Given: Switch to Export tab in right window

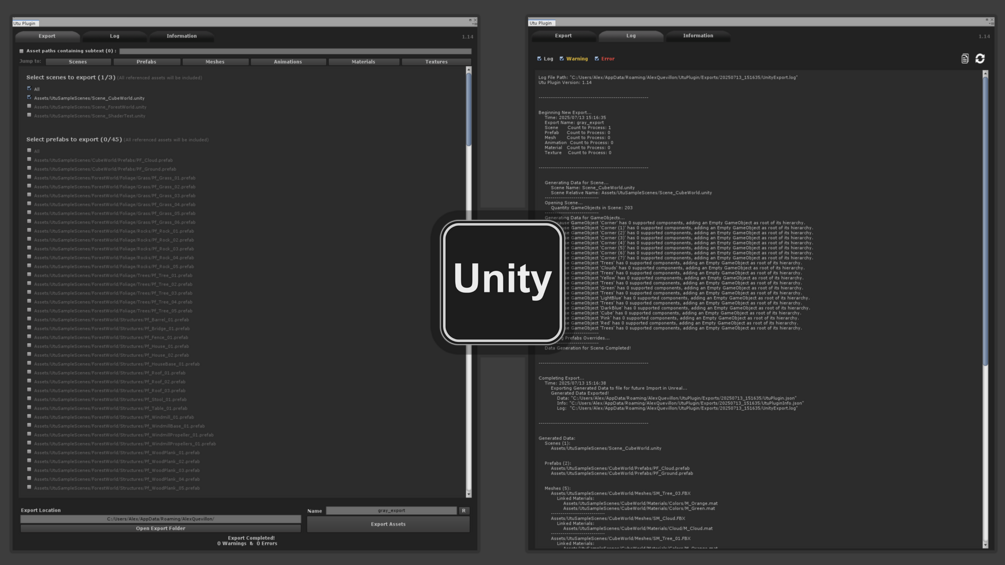Looking at the screenshot, I should [563, 36].
